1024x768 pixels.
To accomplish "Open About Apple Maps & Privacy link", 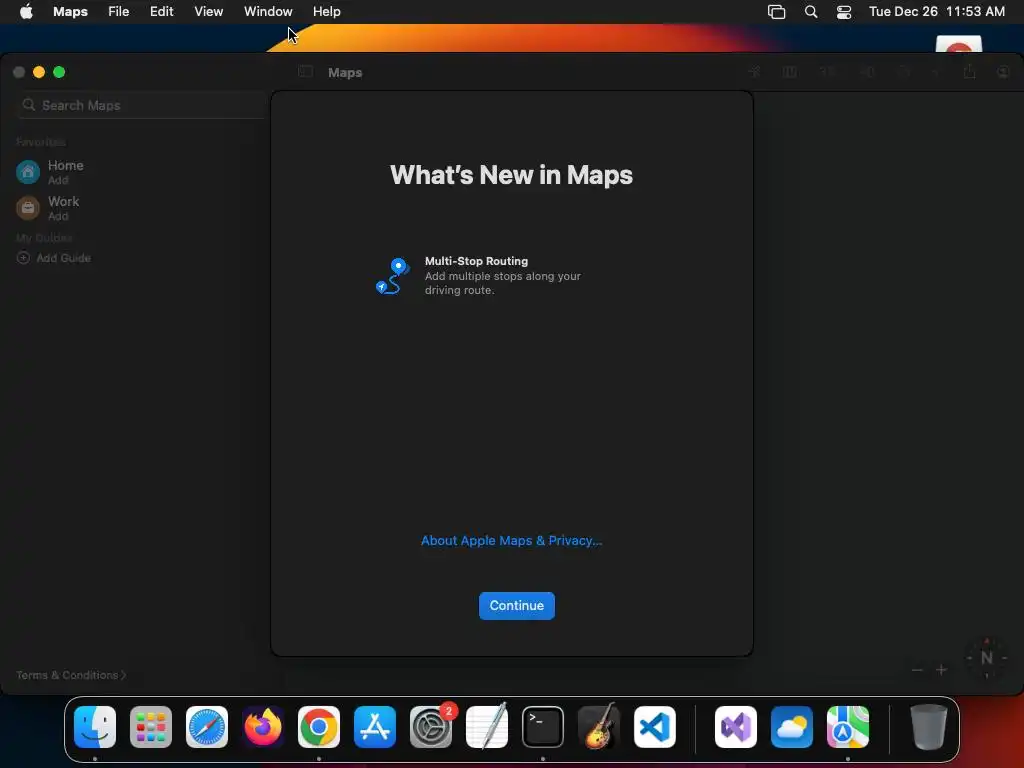I will (x=511, y=541).
